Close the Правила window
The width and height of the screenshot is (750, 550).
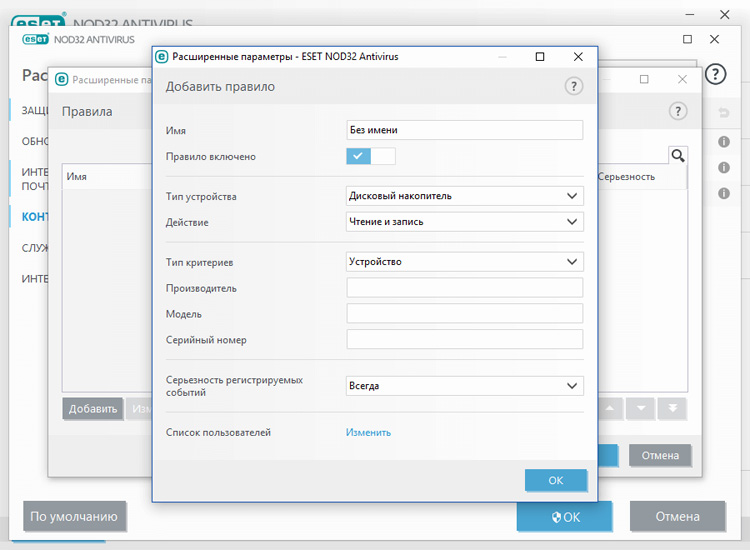point(683,79)
